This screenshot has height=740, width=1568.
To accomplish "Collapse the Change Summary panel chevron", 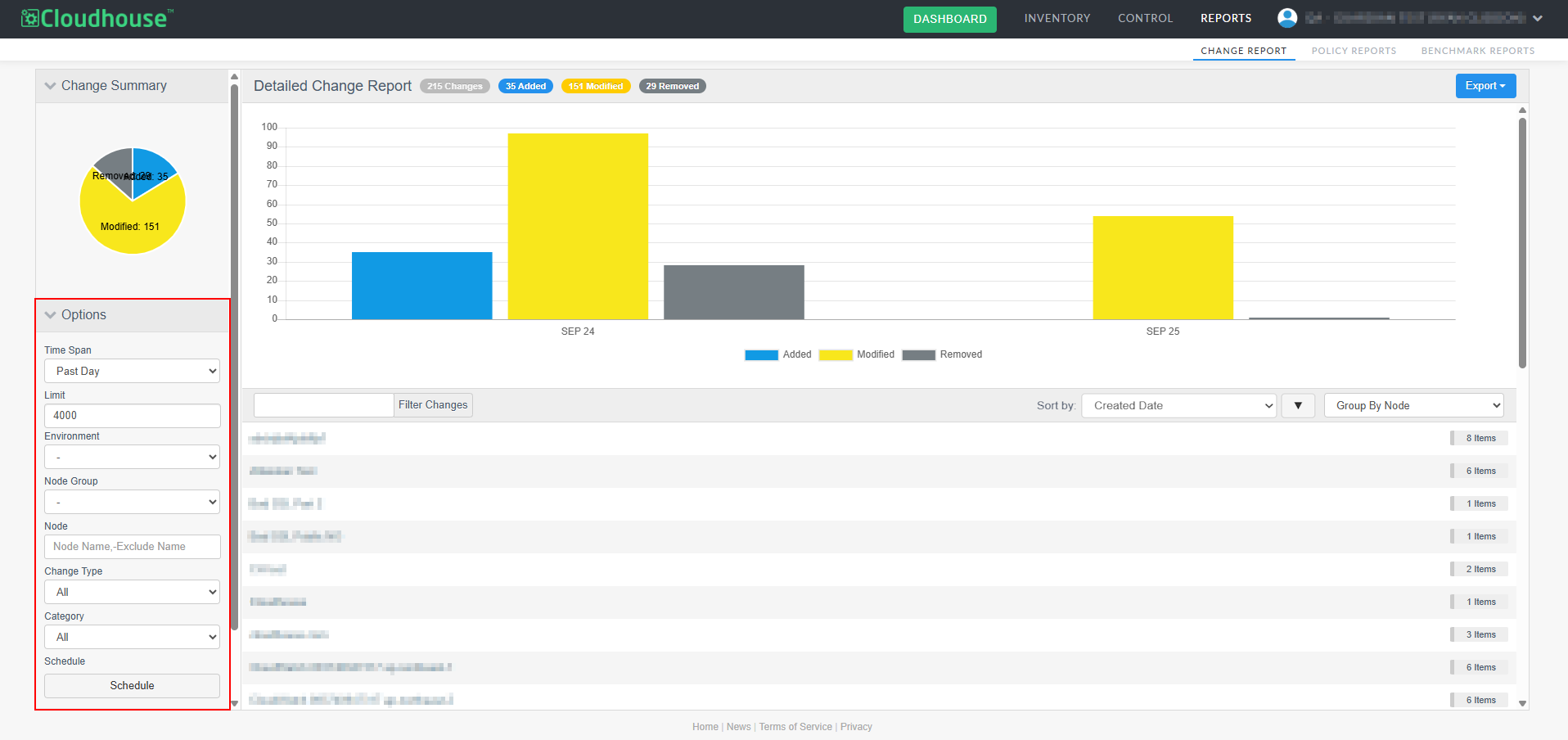I will click(x=51, y=86).
